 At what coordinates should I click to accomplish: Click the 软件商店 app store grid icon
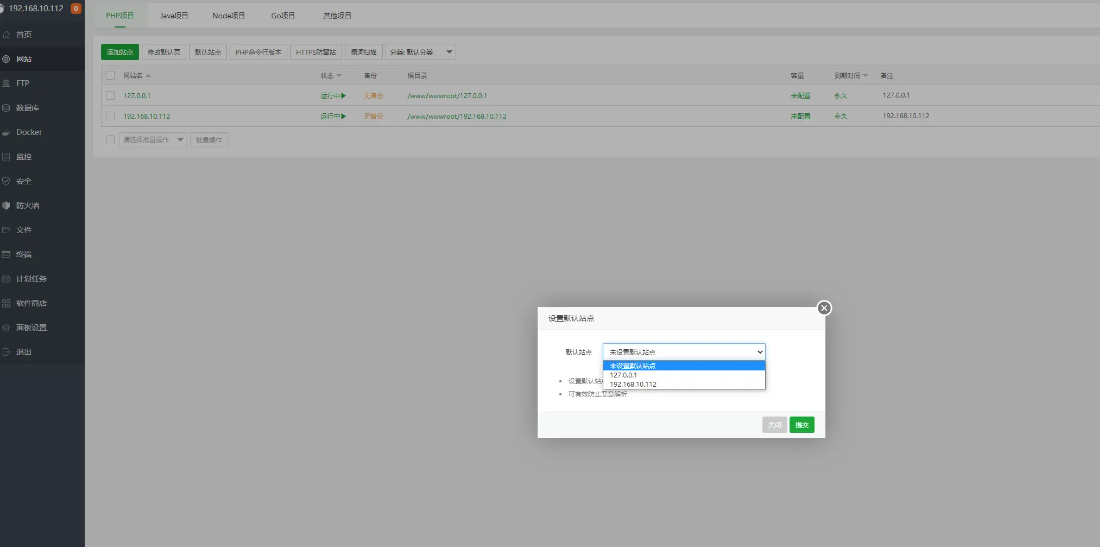click(x=7, y=303)
